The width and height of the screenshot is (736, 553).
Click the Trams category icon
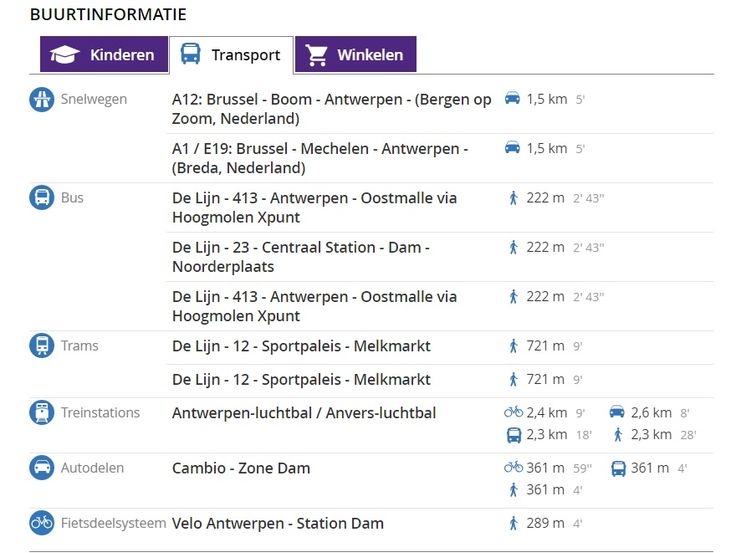tap(42, 346)
